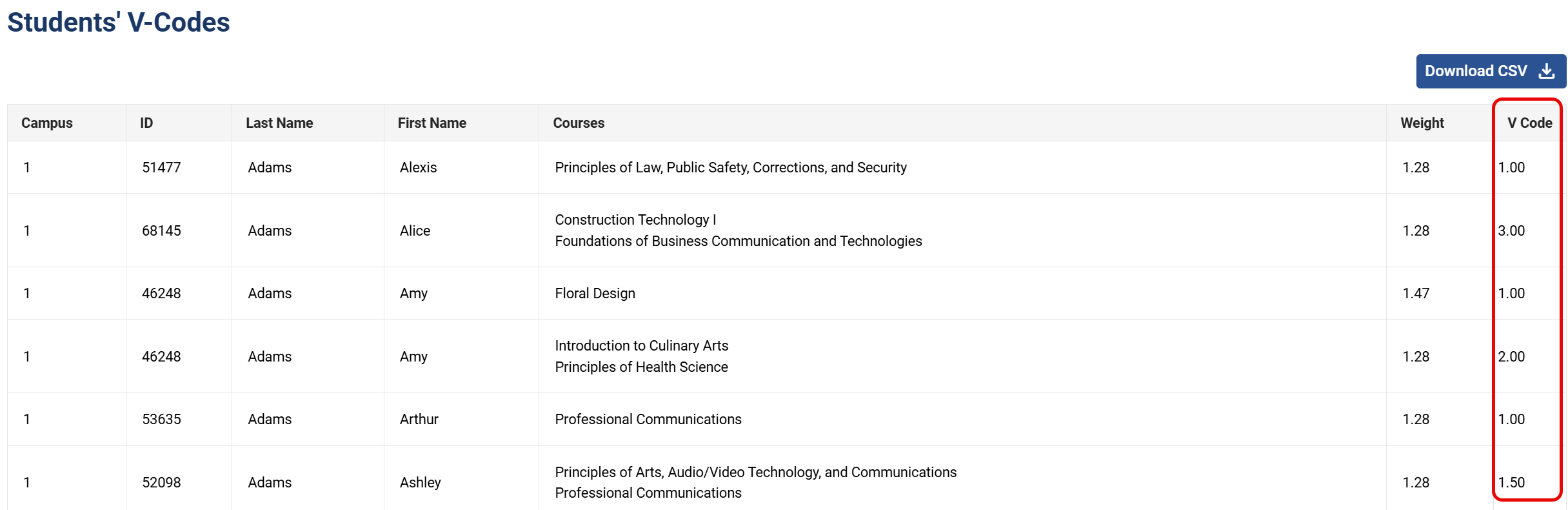Click the download arrow icon
Screen dimensions: 1568x510
click(1546, 71)
